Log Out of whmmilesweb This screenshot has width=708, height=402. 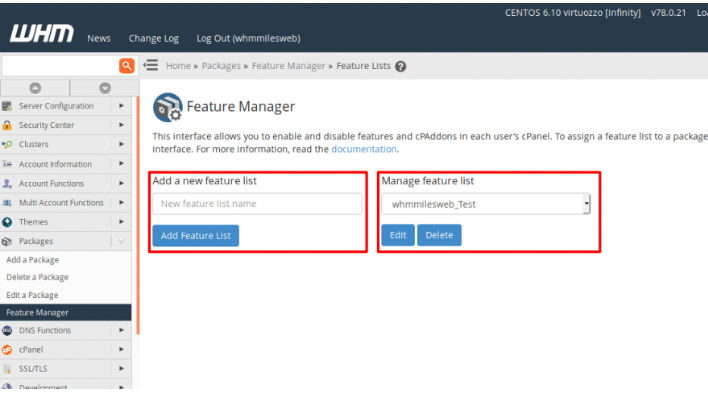coord(248,38)
